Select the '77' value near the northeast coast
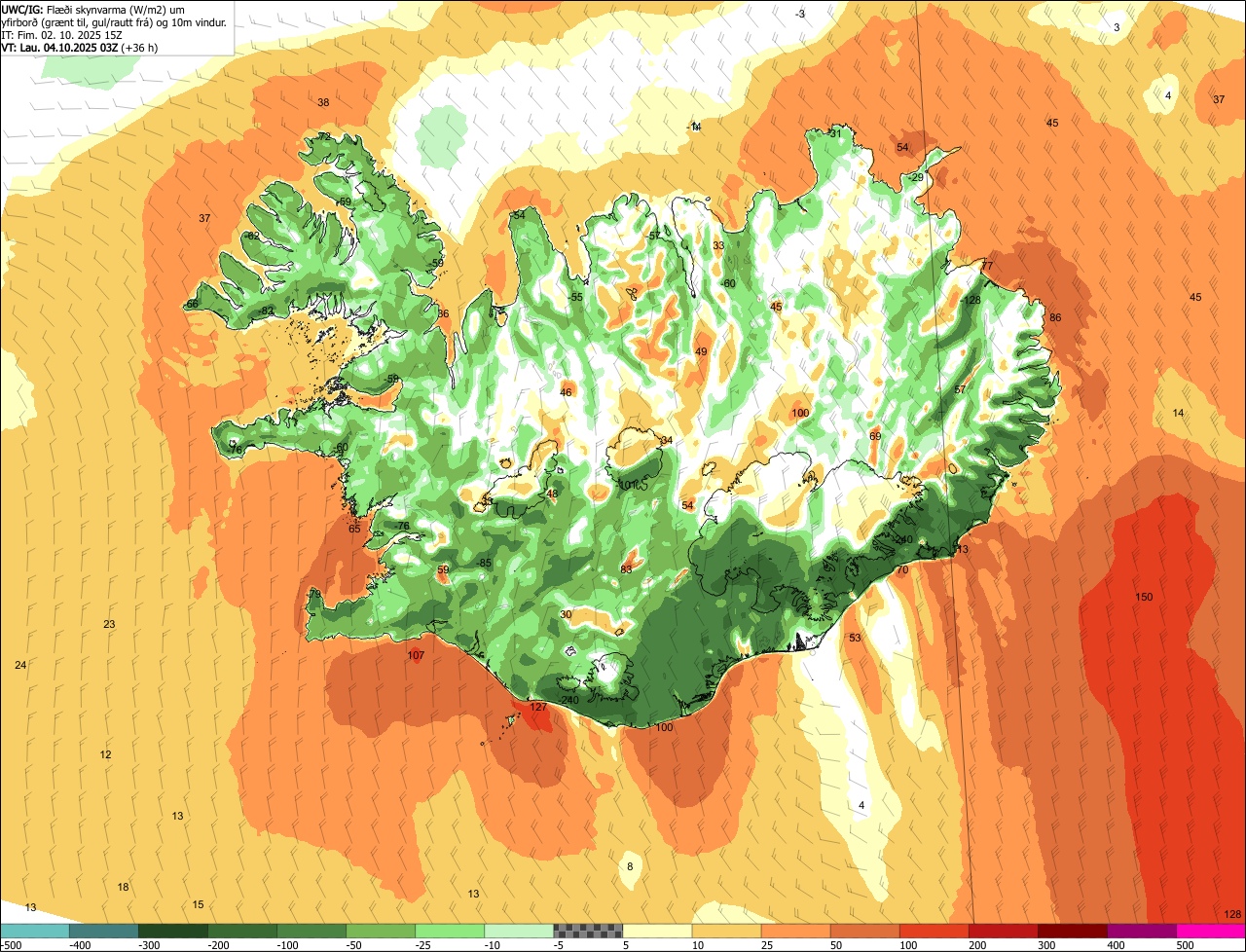Viewport: 1246px width, 952px height. (x=986, y=267)
